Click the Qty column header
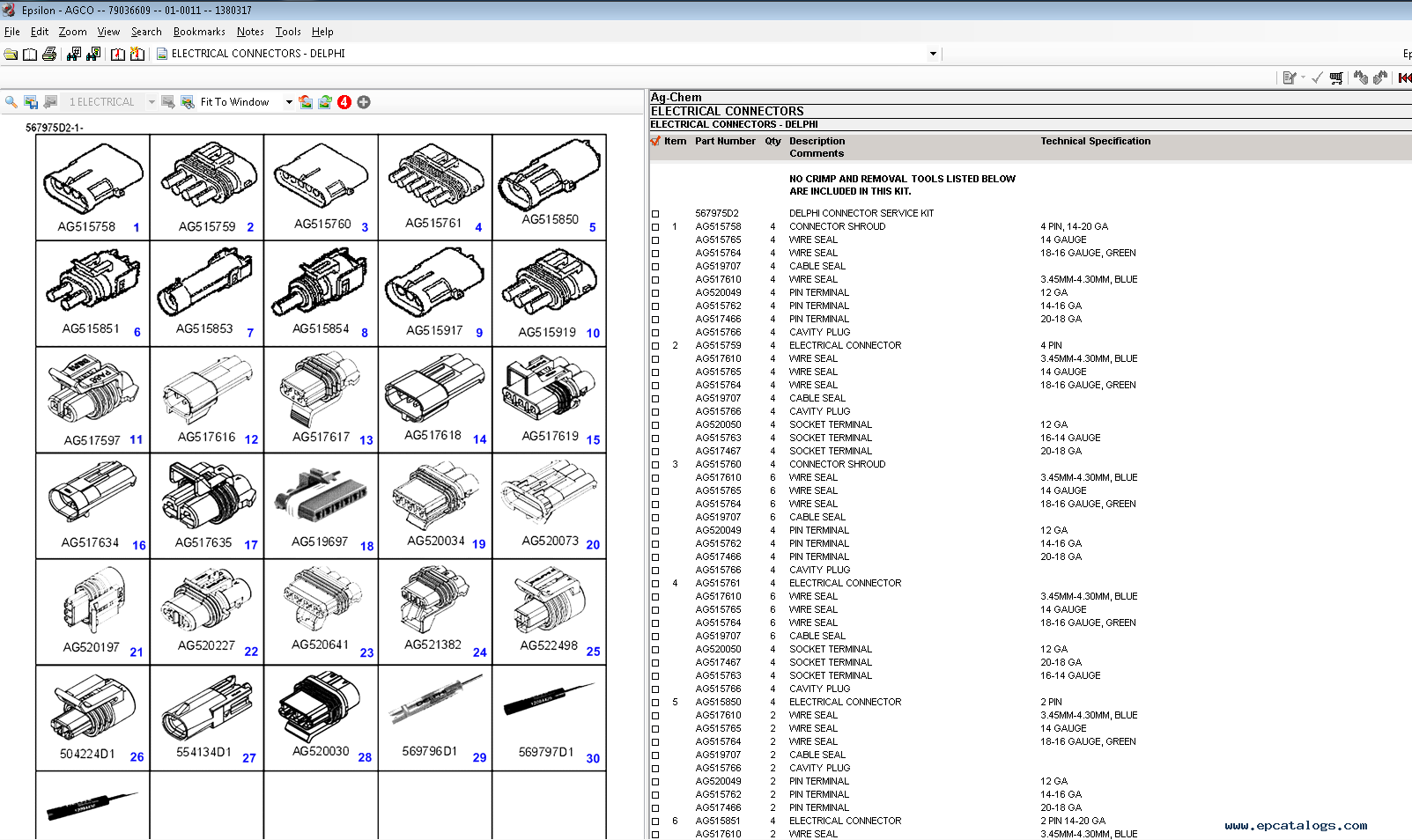1412x840 pixels. pos(773,141)
